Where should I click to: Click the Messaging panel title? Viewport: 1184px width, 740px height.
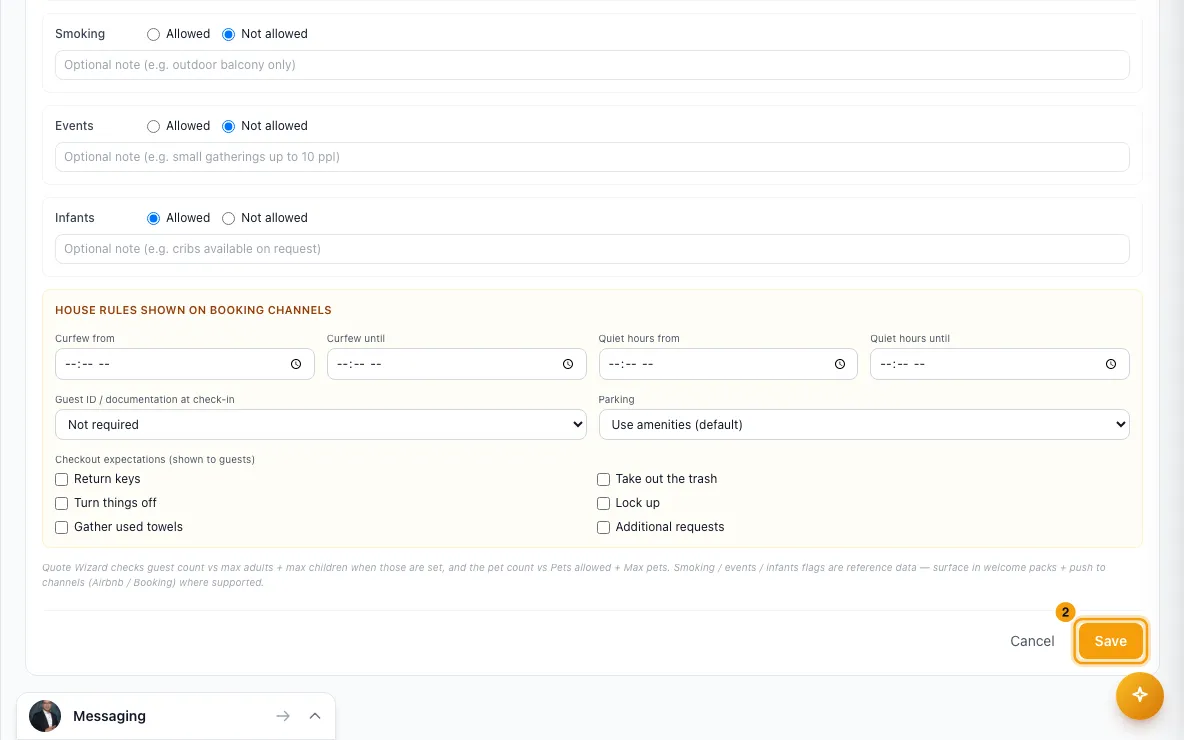point(109,716)
